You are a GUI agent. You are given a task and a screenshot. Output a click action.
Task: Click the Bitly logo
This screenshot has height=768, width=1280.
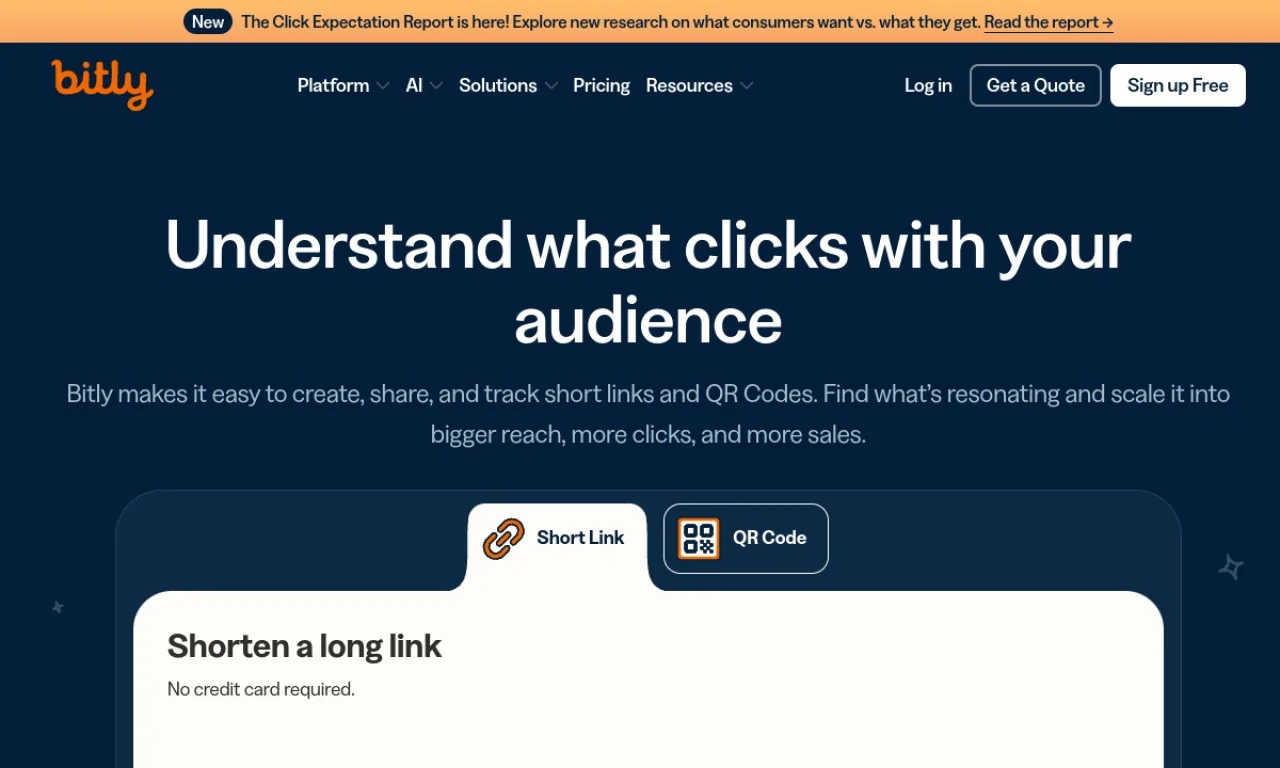tap(102, 84)
